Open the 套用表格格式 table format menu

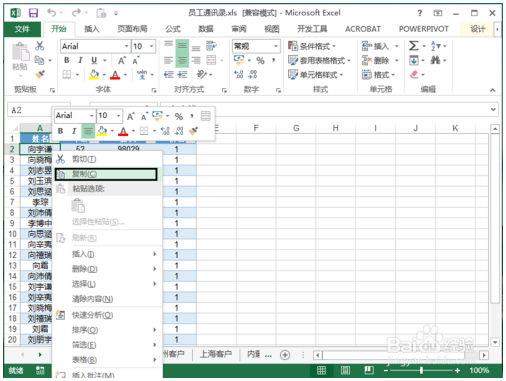point(320,60)
